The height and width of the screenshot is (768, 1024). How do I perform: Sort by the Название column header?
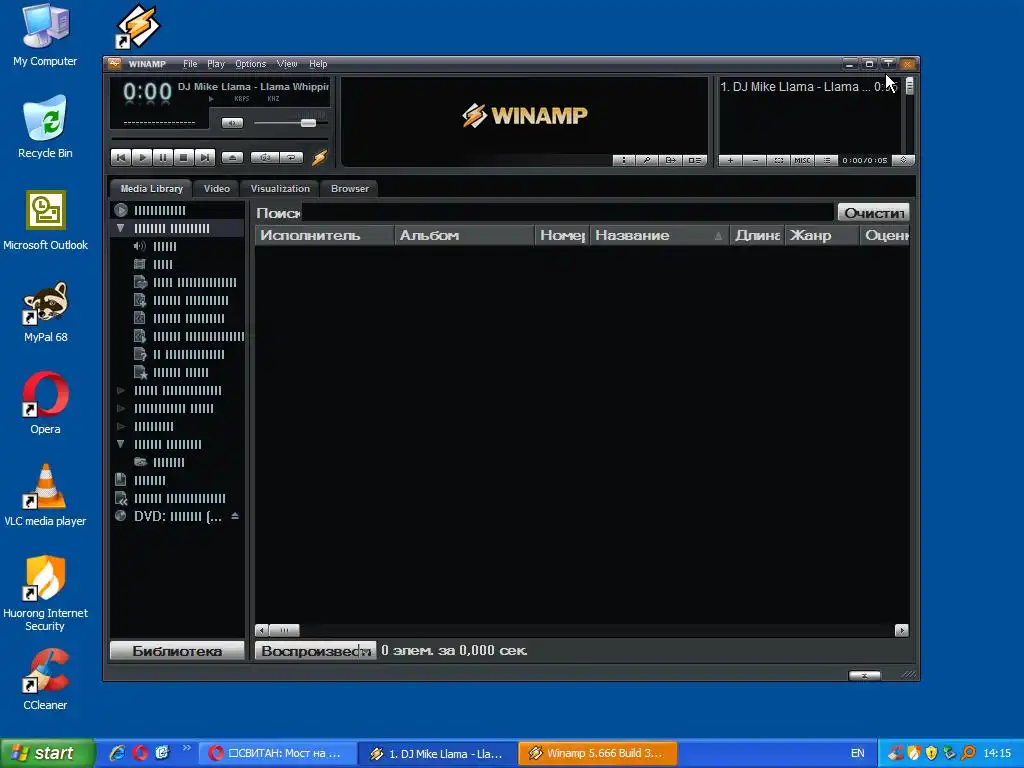[659, 235]
